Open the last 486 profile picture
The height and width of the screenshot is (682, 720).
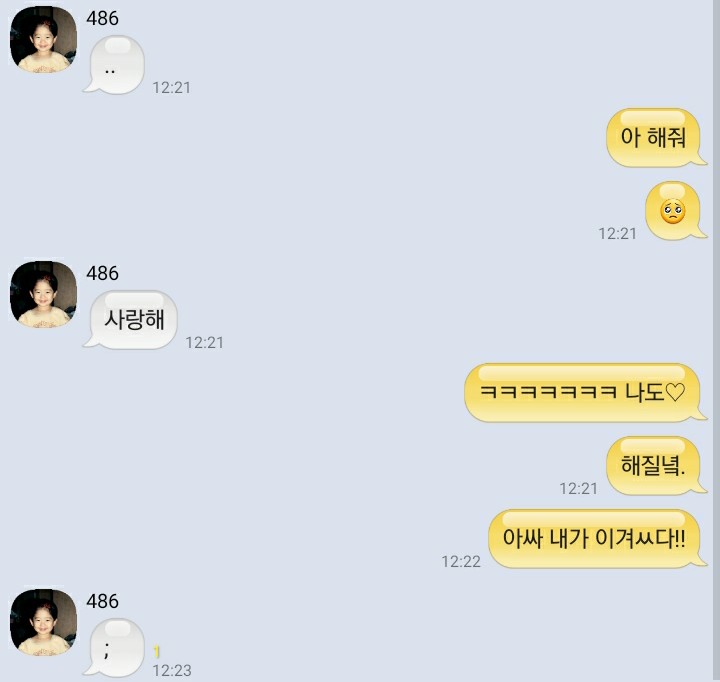tap(43, 622)
